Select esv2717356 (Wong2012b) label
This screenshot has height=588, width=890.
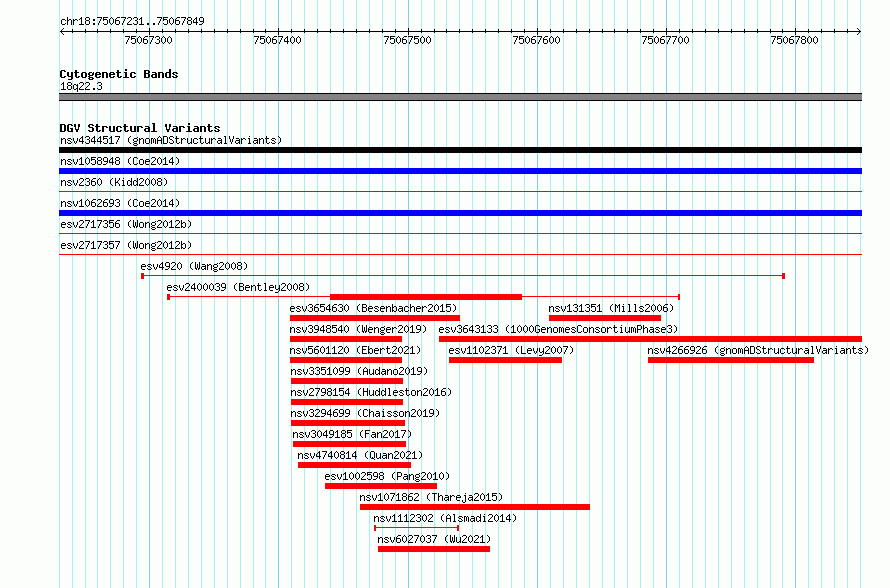point(126,224)
